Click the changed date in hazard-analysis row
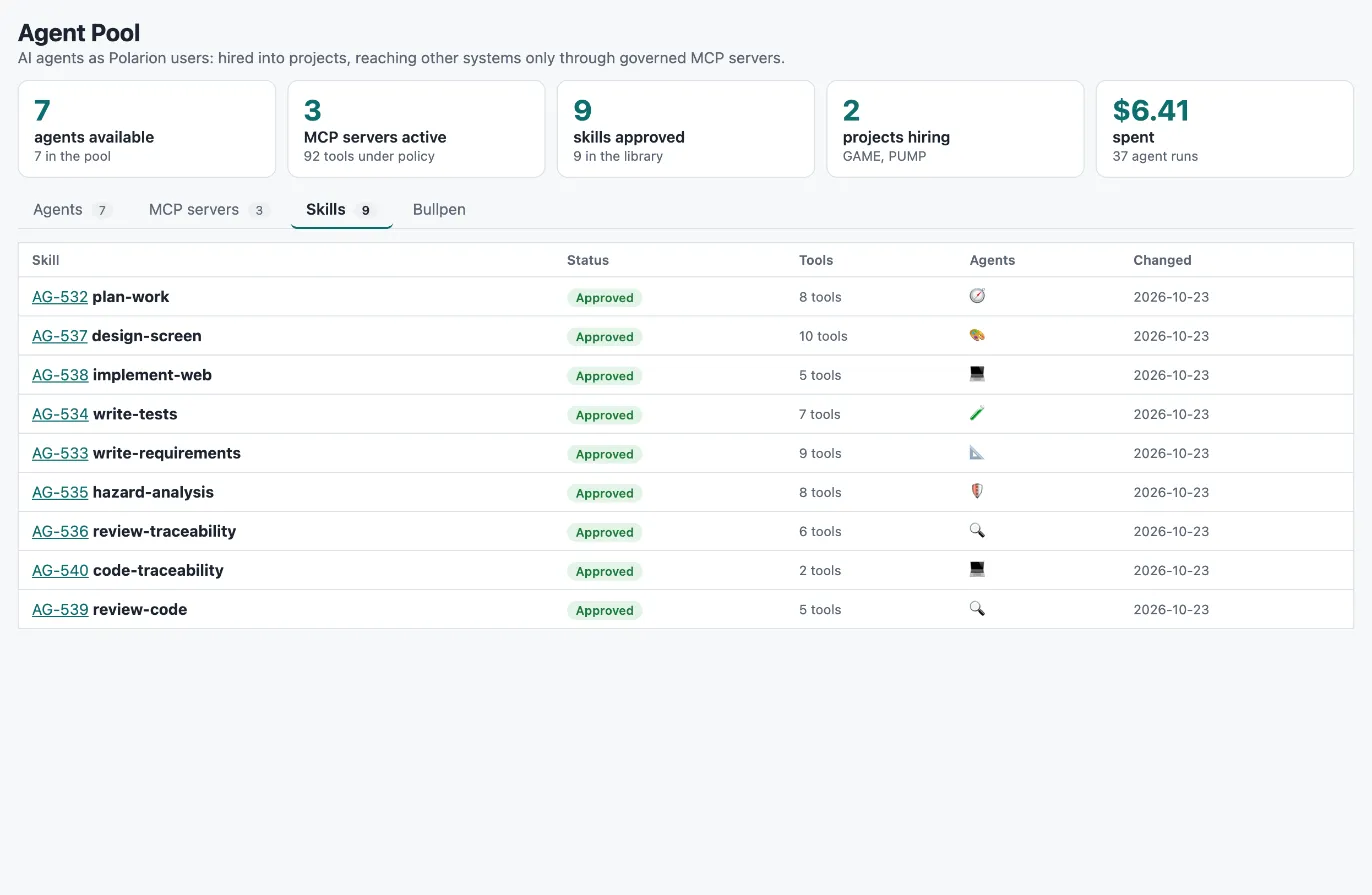The width and height of the screenshot is (1372, 895). coord(1171,492)
